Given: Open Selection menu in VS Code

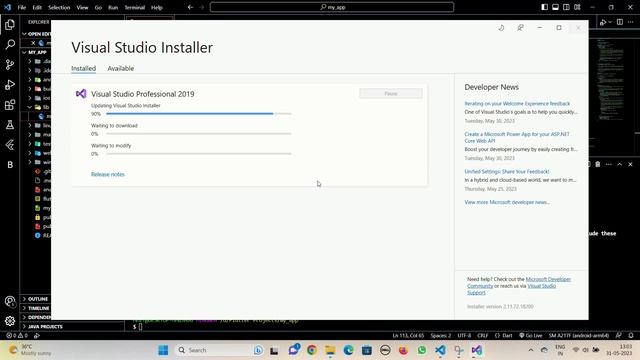Looking at the screenshot, I should (59, 7).
